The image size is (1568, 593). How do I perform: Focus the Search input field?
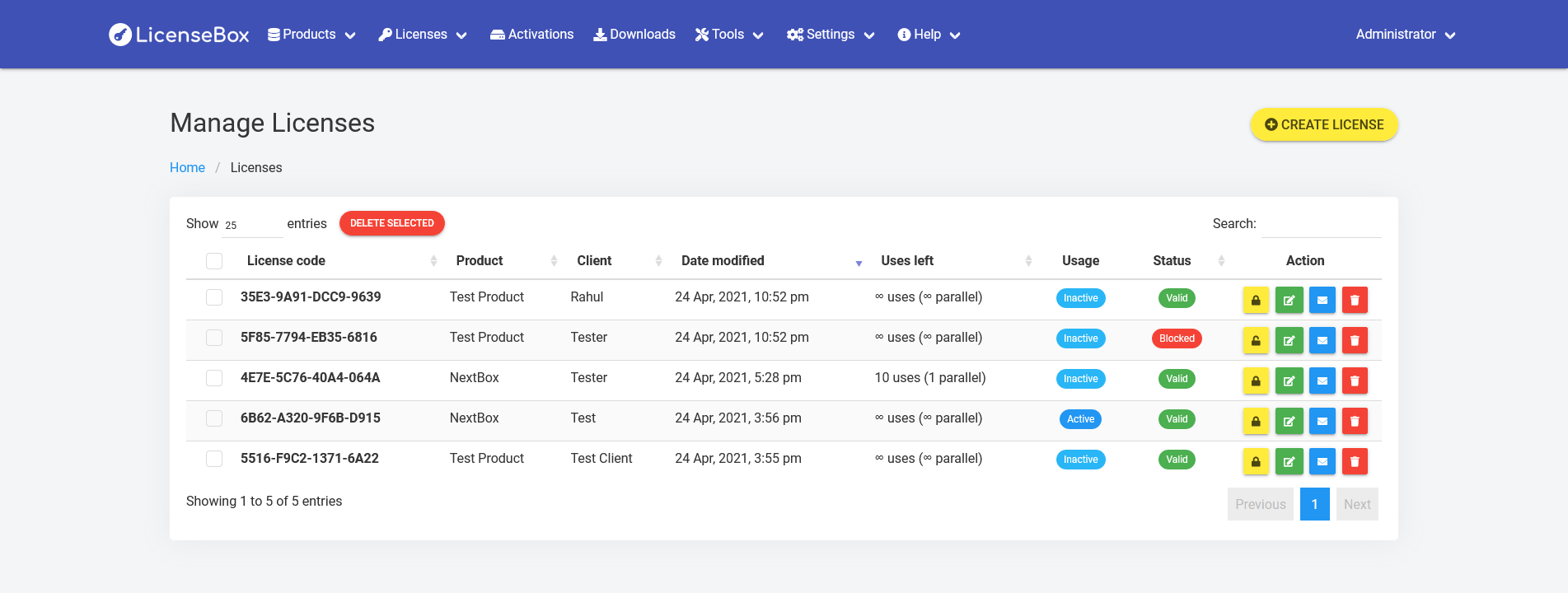[x=1322, y=224]
